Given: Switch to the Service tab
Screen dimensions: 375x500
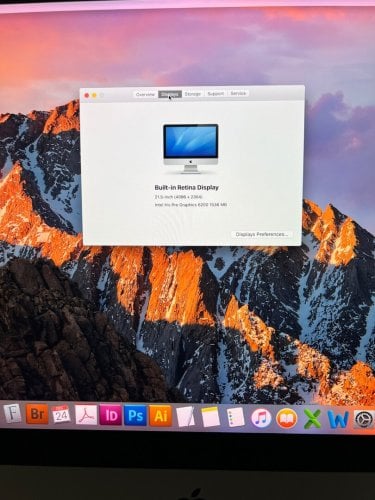Looking at the screenshot, I should [x=238, y=93].
